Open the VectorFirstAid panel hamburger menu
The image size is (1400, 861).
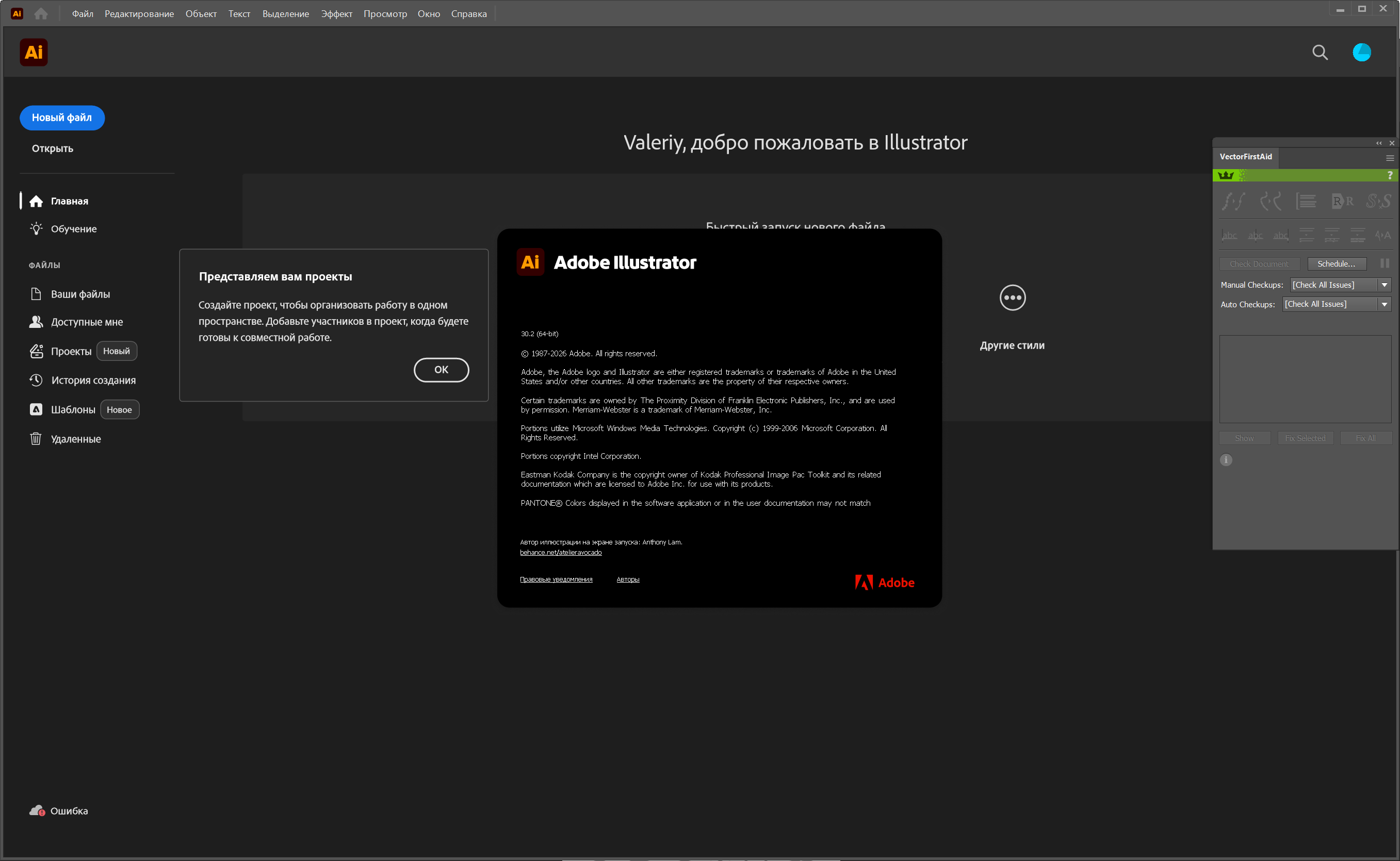click(x=1390, y=158)
